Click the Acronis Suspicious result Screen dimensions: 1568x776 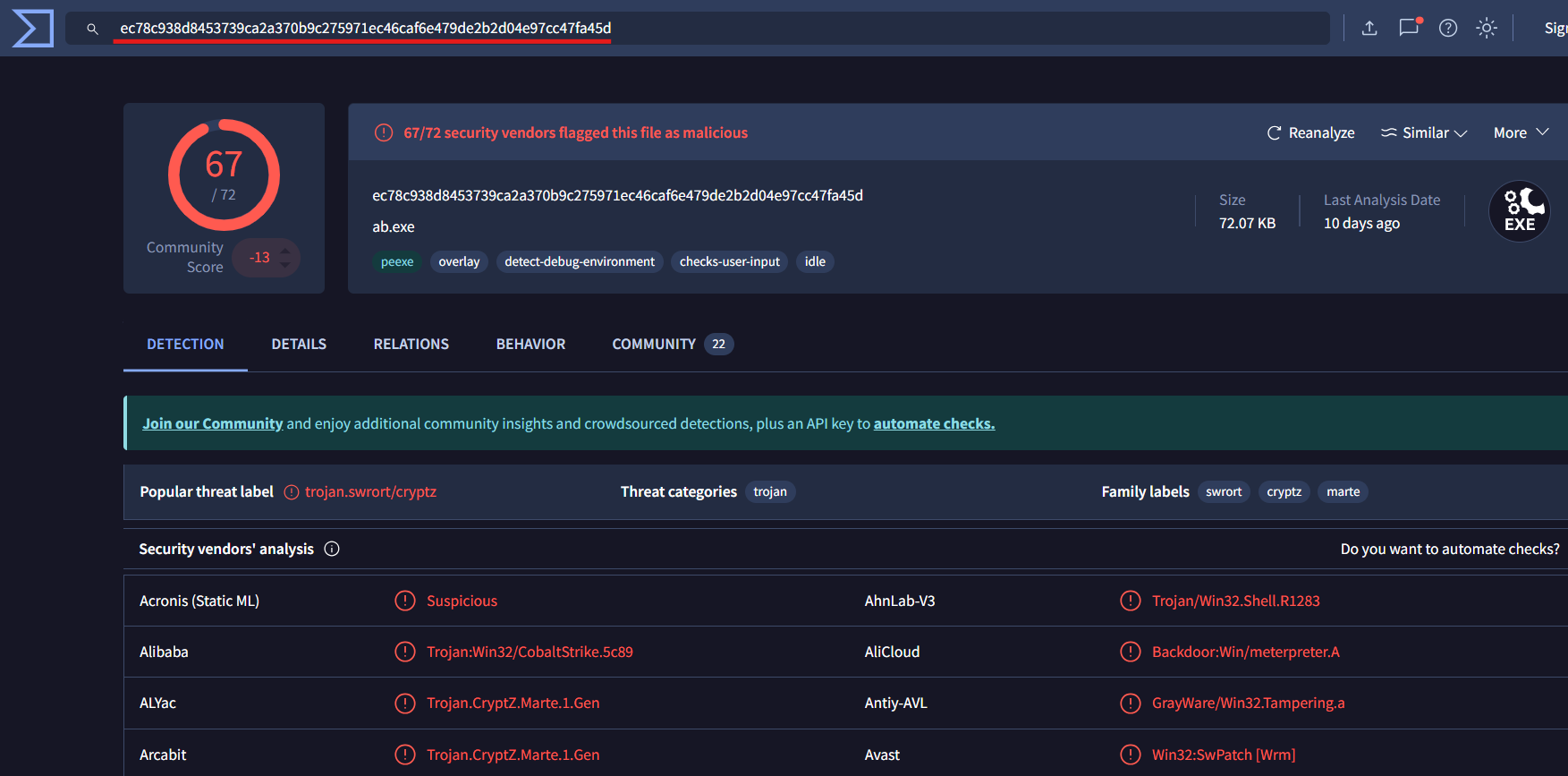tap(462, 601)
